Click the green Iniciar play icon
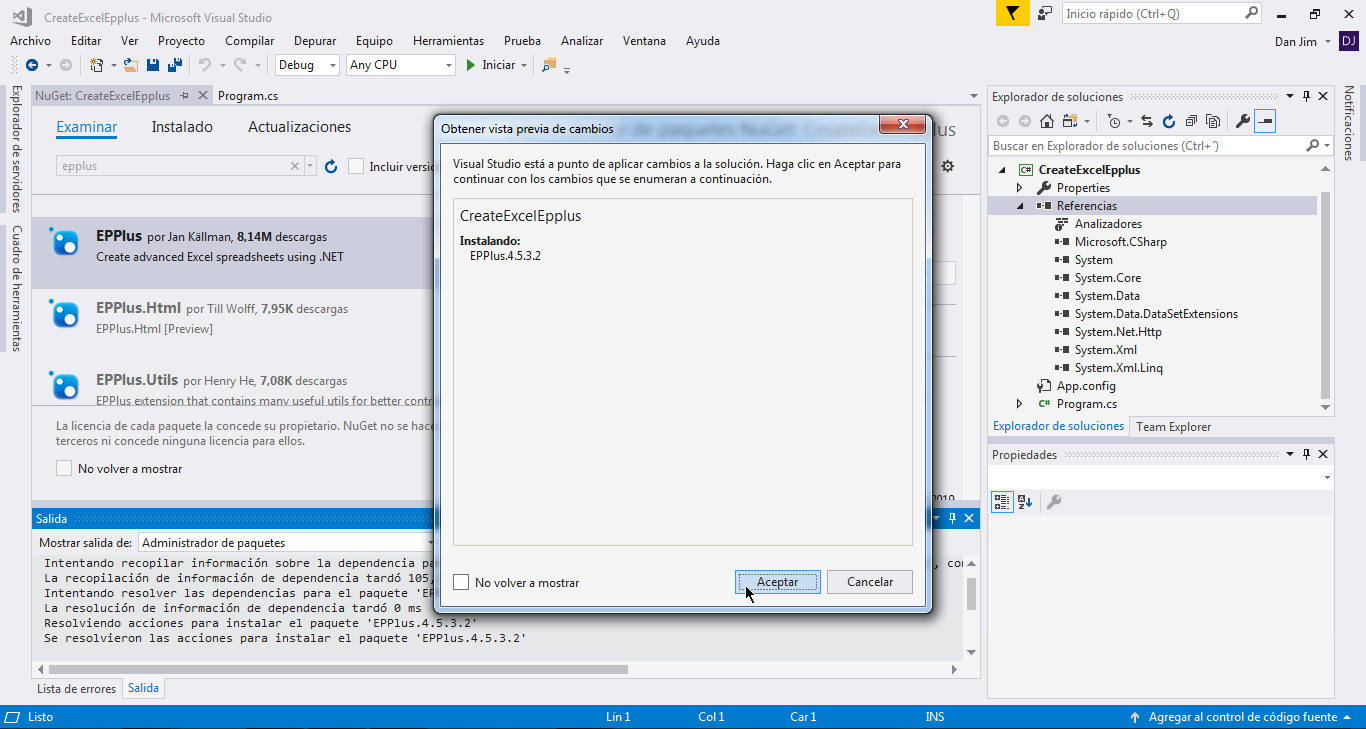The image size is (1366, 729). 473,65
